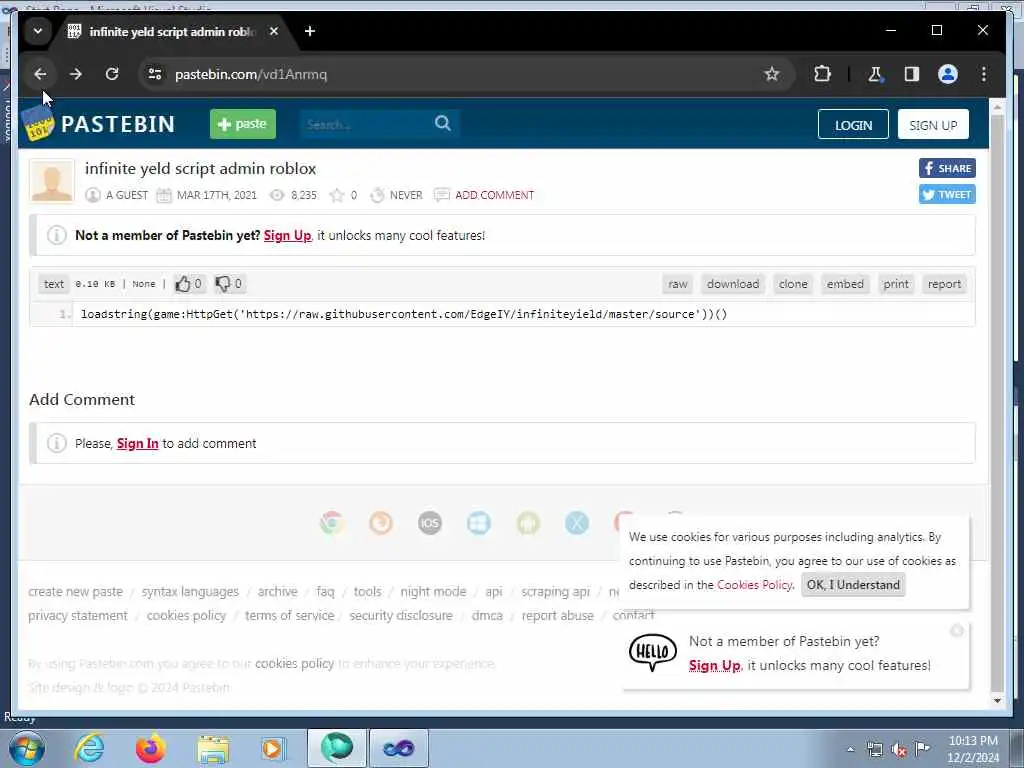Report this paste
The image size is (1024, 768).
pos(944,284)
